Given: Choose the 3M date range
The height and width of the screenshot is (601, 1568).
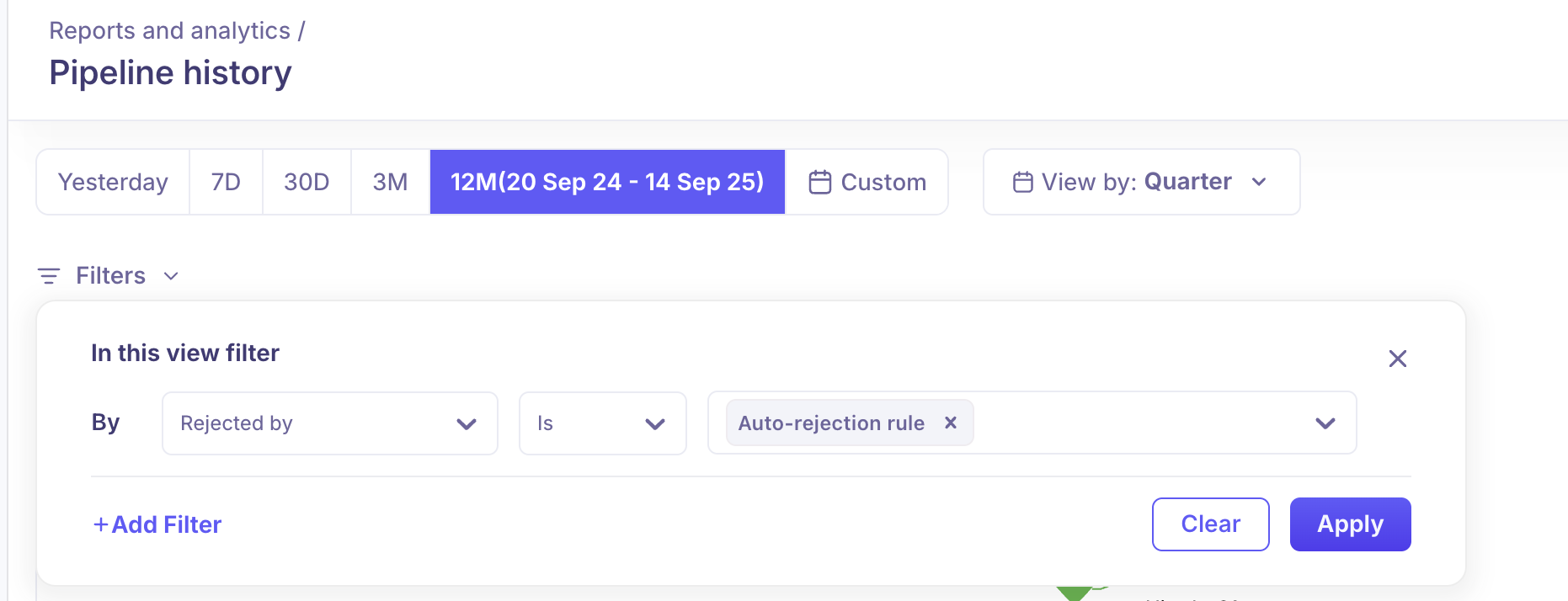Looking at the screenshot, I should pos(390,181).
